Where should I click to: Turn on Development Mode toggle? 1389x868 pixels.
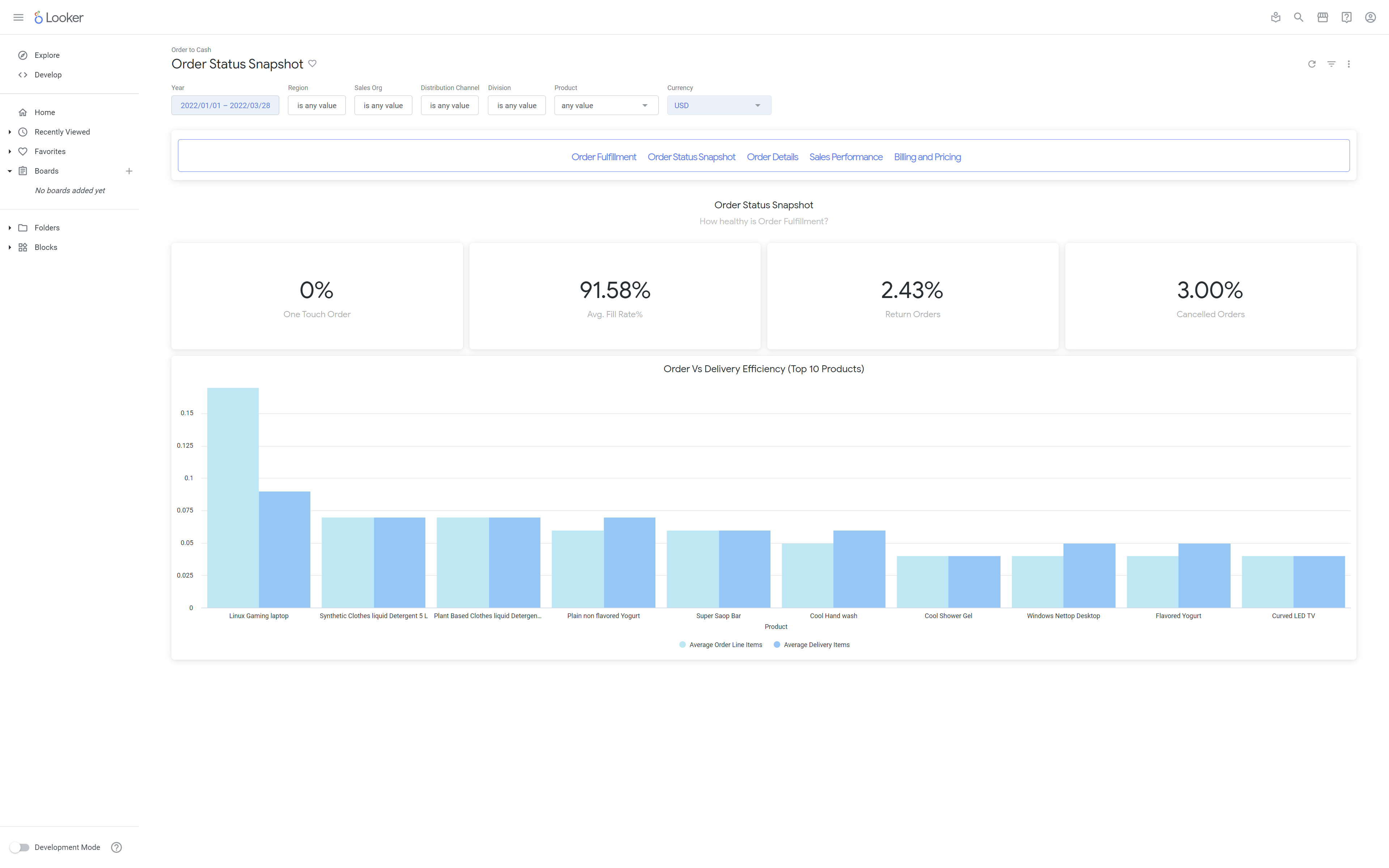point(20,847)
